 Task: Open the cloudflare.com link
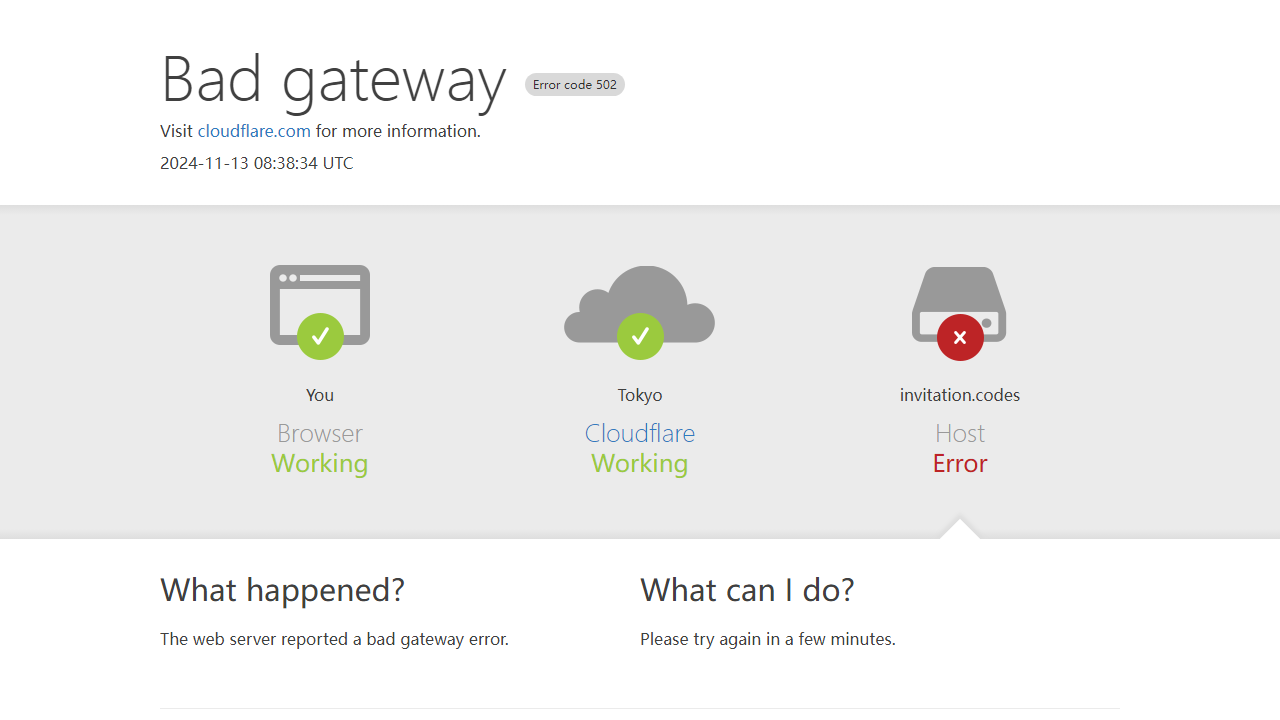coord(254,131)
